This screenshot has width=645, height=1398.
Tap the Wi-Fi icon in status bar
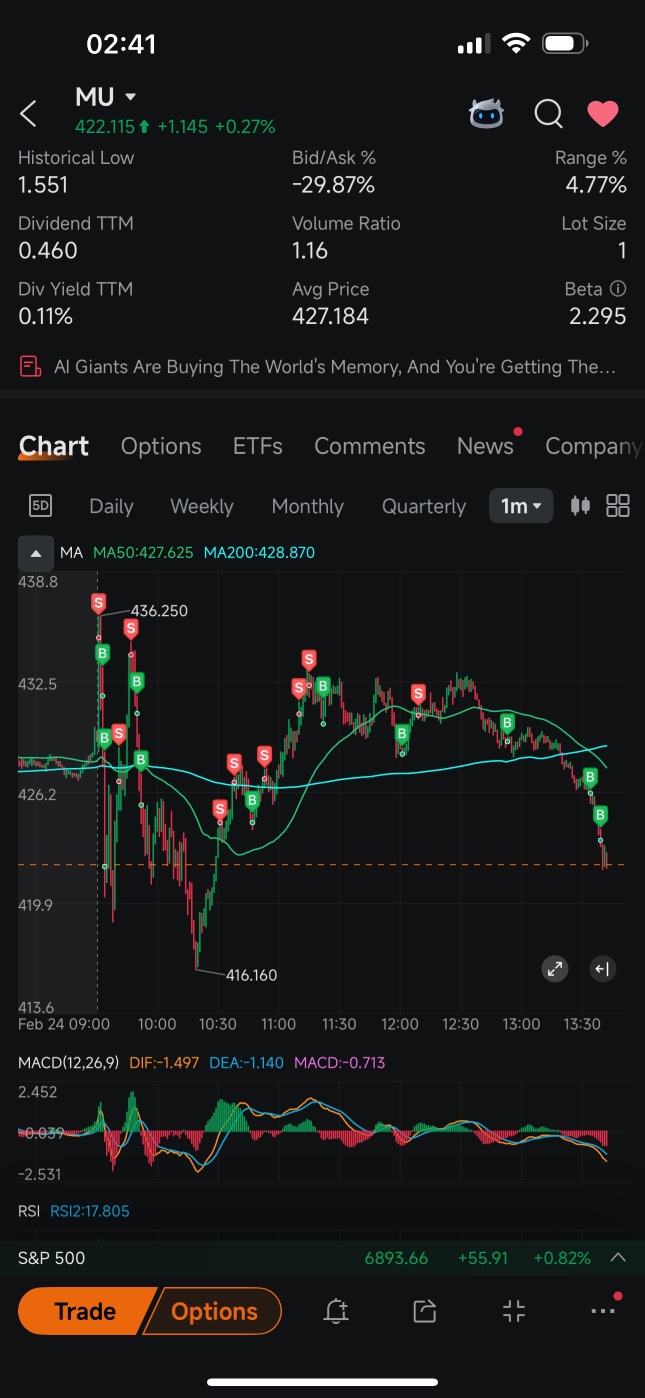pyautogui.click(x=516, y=44)
